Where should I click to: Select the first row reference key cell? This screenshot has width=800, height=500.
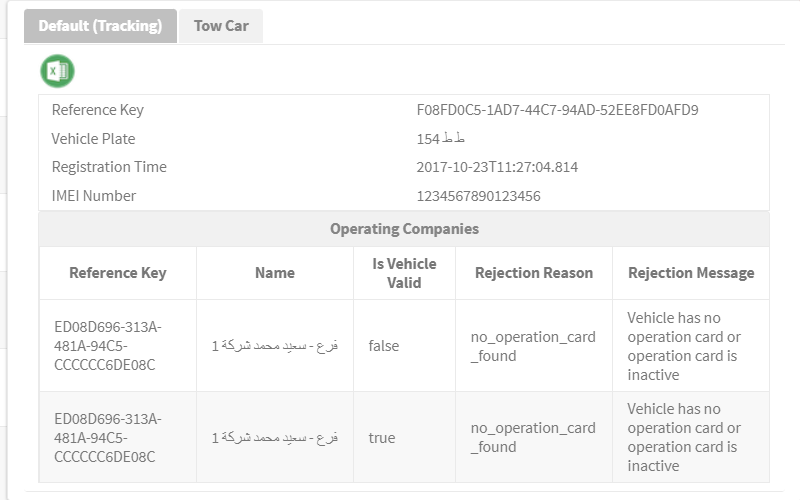118,345
